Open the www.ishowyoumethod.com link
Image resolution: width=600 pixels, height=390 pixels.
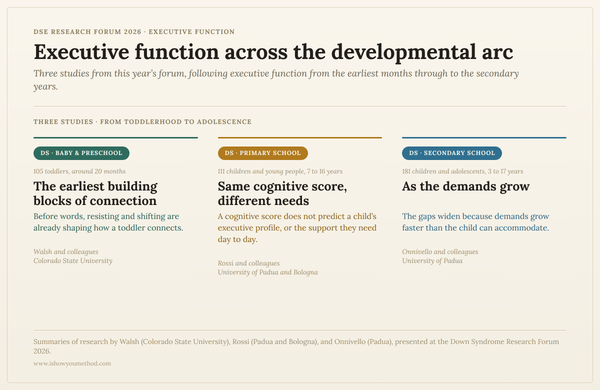point(72,364)
